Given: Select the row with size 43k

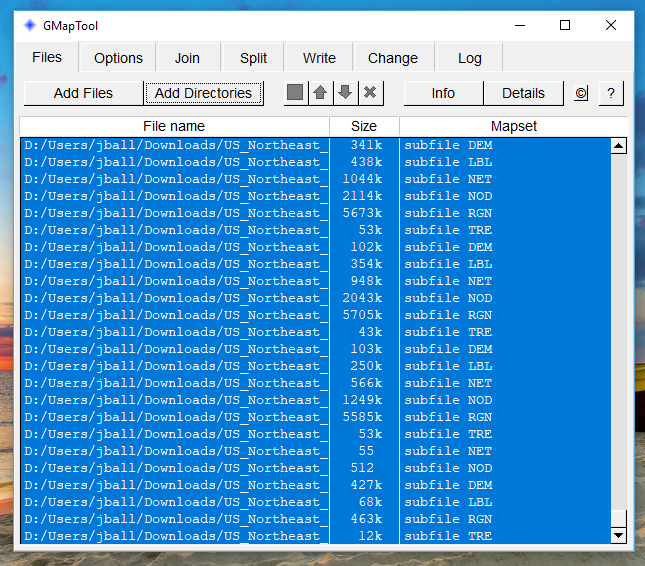Looking at the screenshot, I should pyautogui.click(x=316, y=332).
